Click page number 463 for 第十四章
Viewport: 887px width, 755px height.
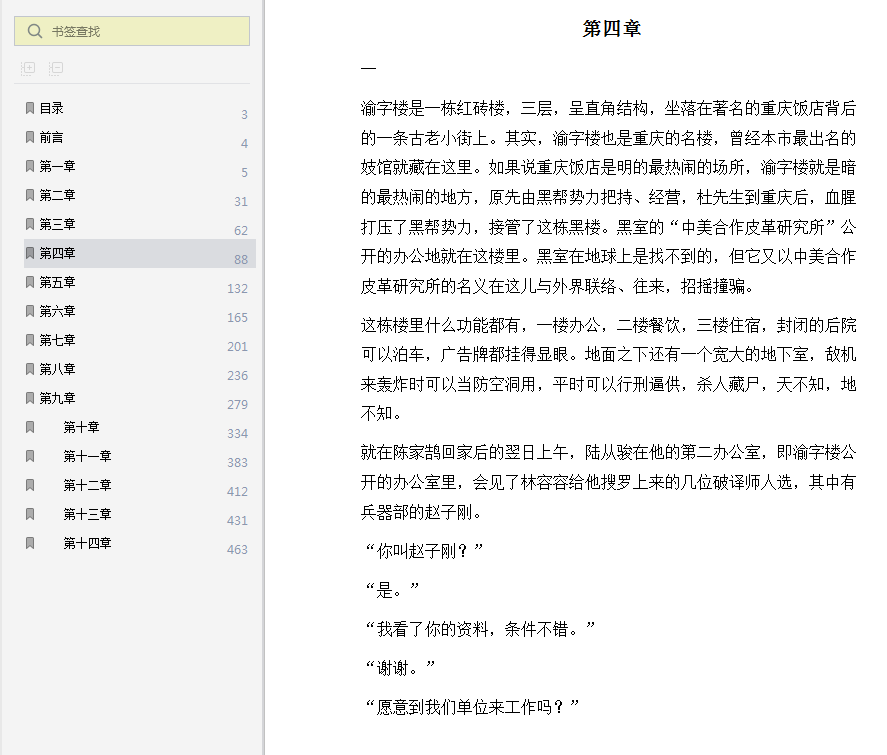pos(238,550)
